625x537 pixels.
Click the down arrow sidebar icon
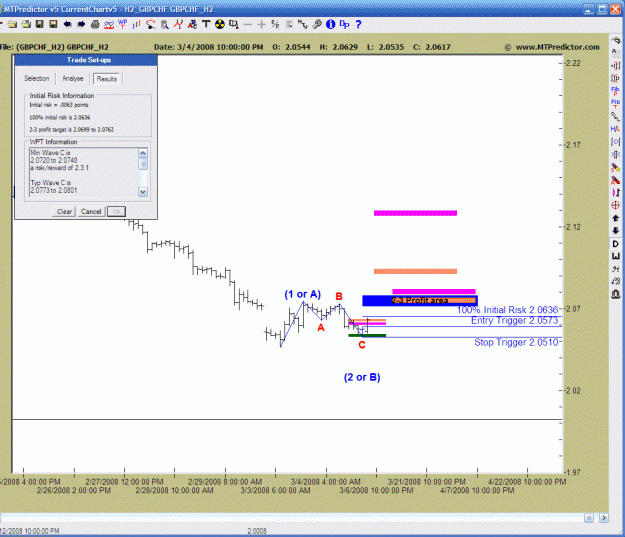[x=615, y=231]
